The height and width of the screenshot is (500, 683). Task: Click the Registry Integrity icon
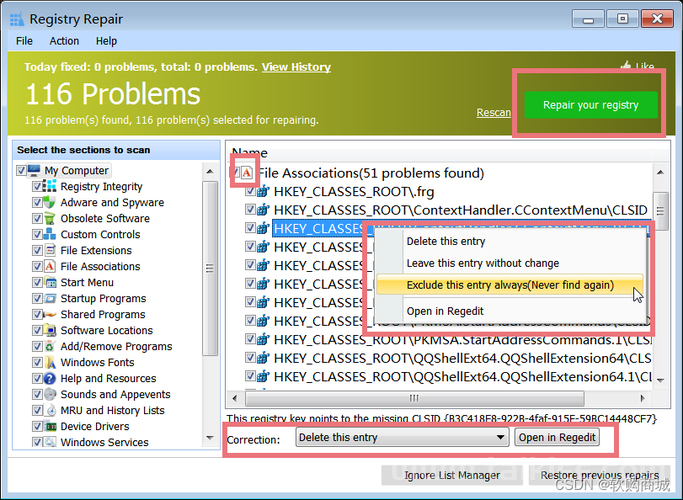pyautogui.click(x=50, y=186)
